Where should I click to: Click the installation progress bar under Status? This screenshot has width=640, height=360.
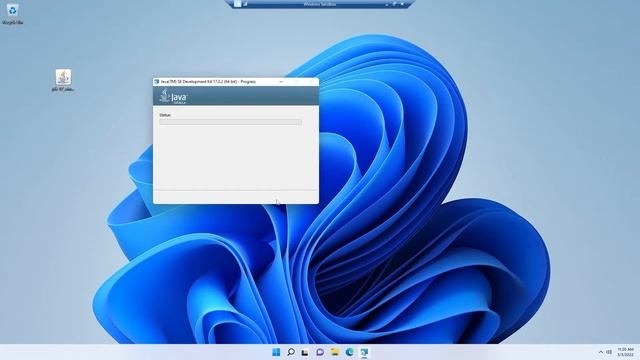click(x=231, y=122)
